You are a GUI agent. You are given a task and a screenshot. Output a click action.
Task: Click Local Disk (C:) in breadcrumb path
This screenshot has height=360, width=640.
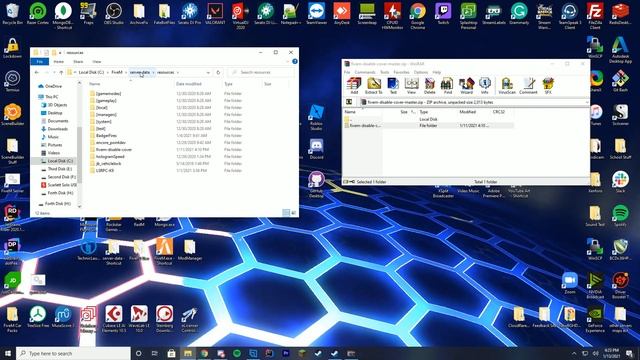click(91, 72)
